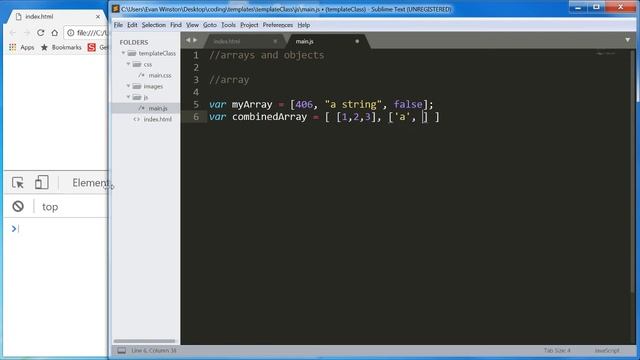Screen dimensions: 640x360
Task: Click the images folder icon
Action: [x=137, y=86]
